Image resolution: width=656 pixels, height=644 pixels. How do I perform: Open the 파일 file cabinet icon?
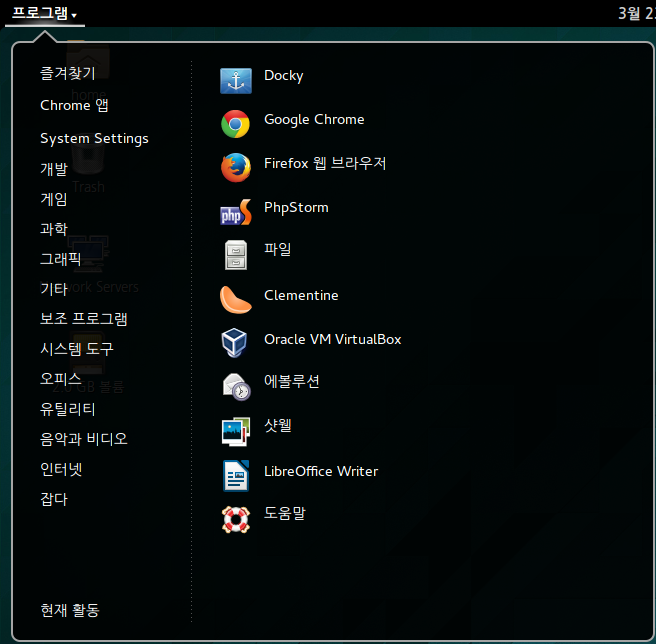click(236, 255)
